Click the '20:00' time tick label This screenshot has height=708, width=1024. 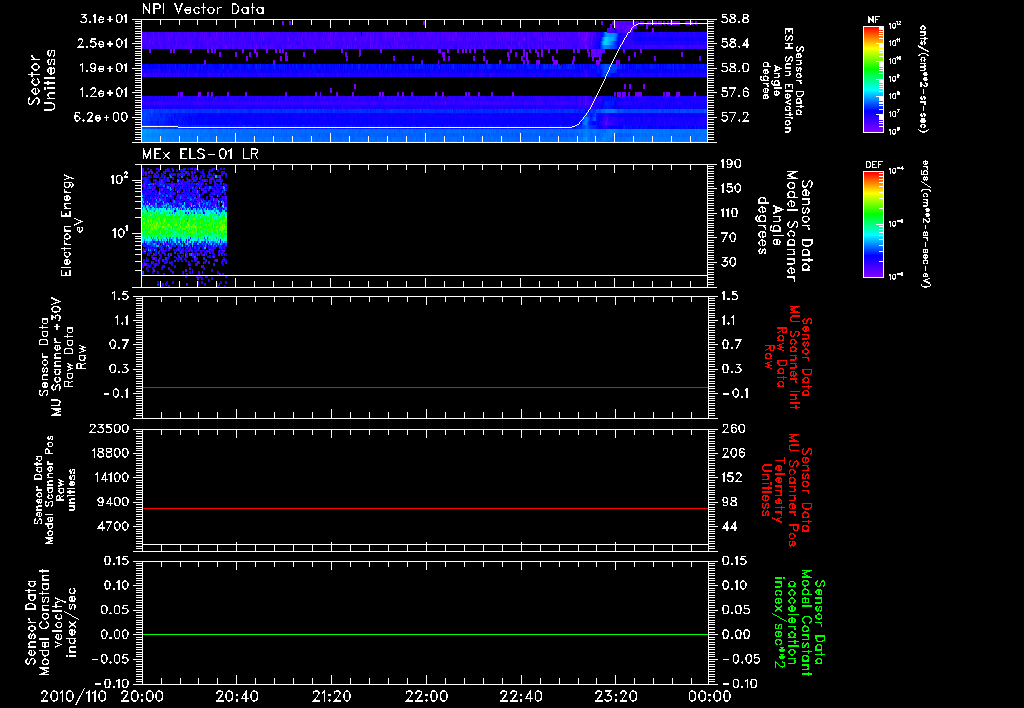(x=142, y=696)
